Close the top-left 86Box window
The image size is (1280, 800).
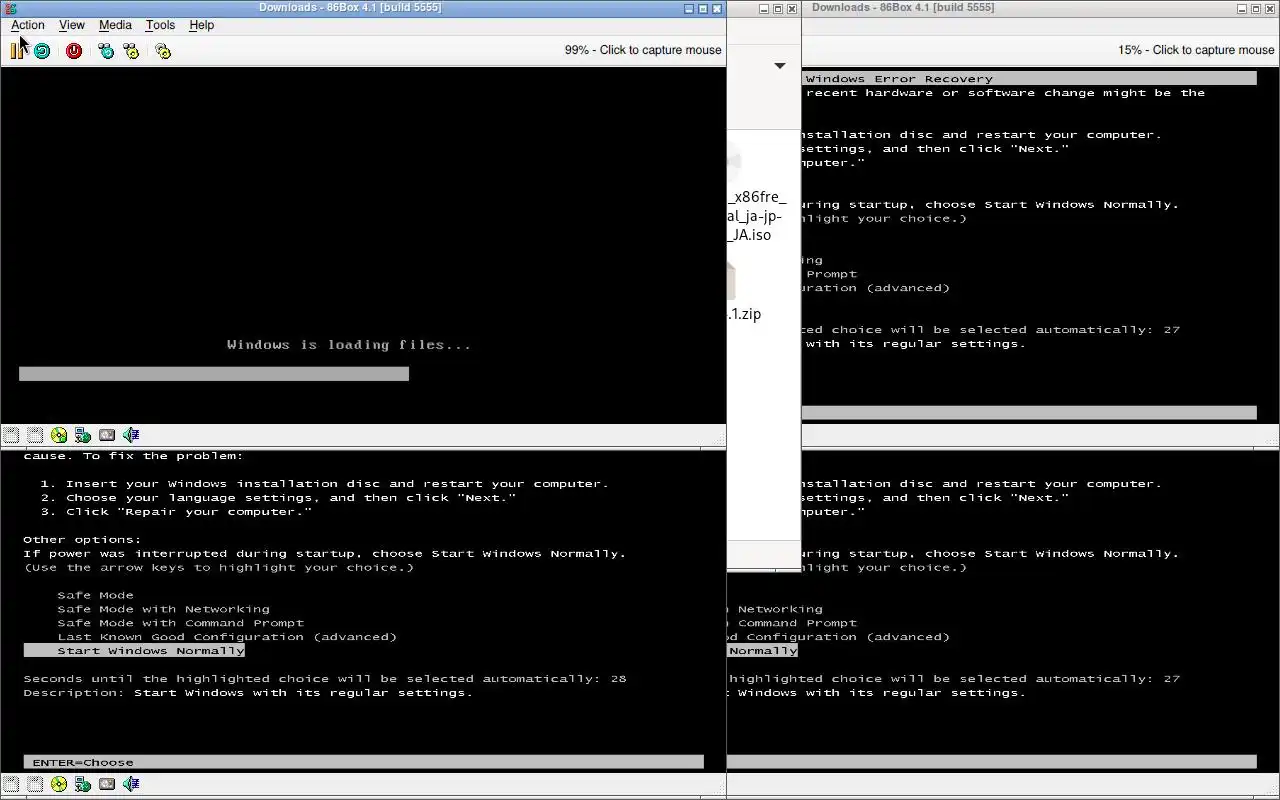(717, 8)
